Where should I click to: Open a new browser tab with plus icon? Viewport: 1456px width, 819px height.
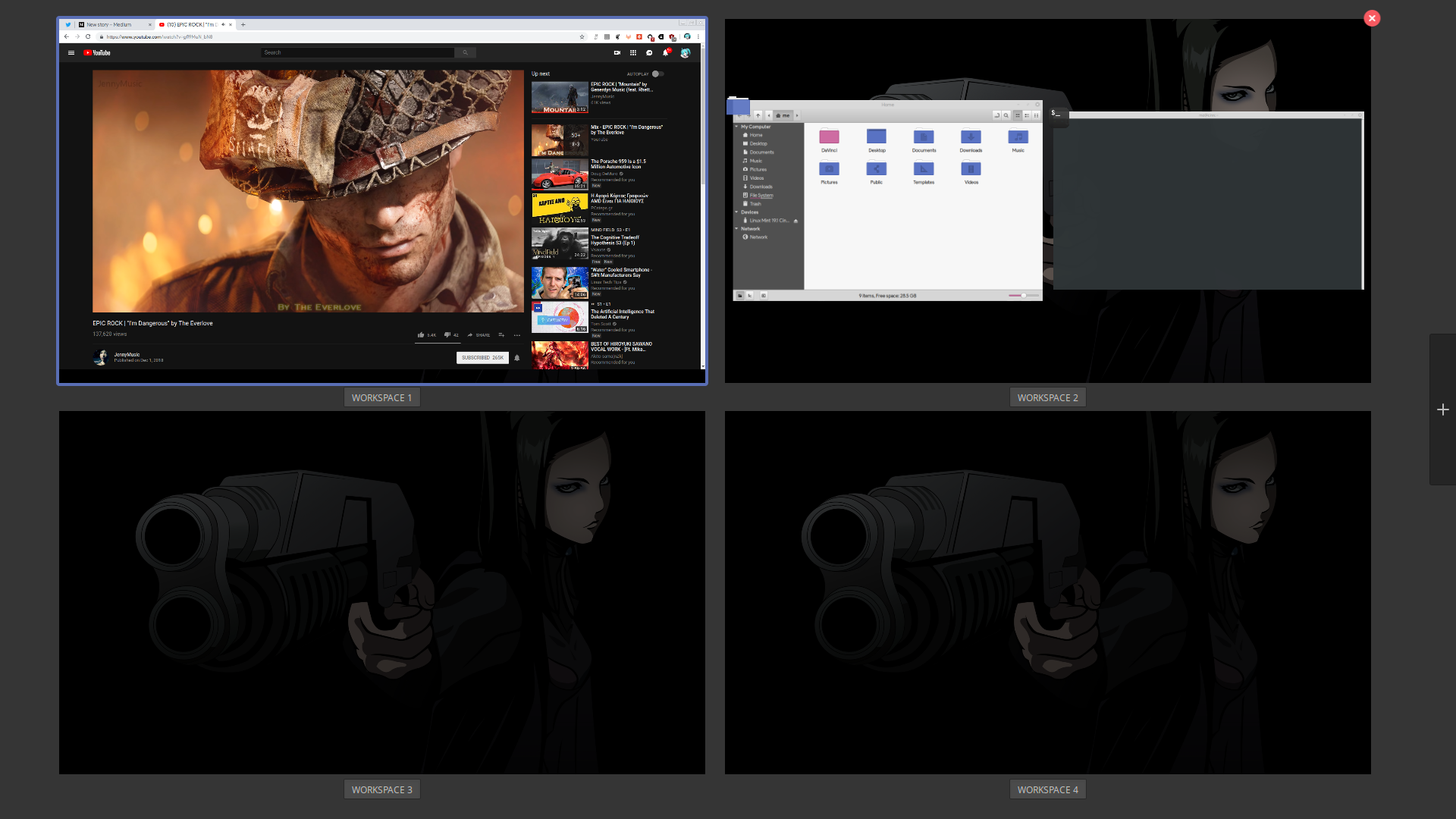[x=243, y=24]
